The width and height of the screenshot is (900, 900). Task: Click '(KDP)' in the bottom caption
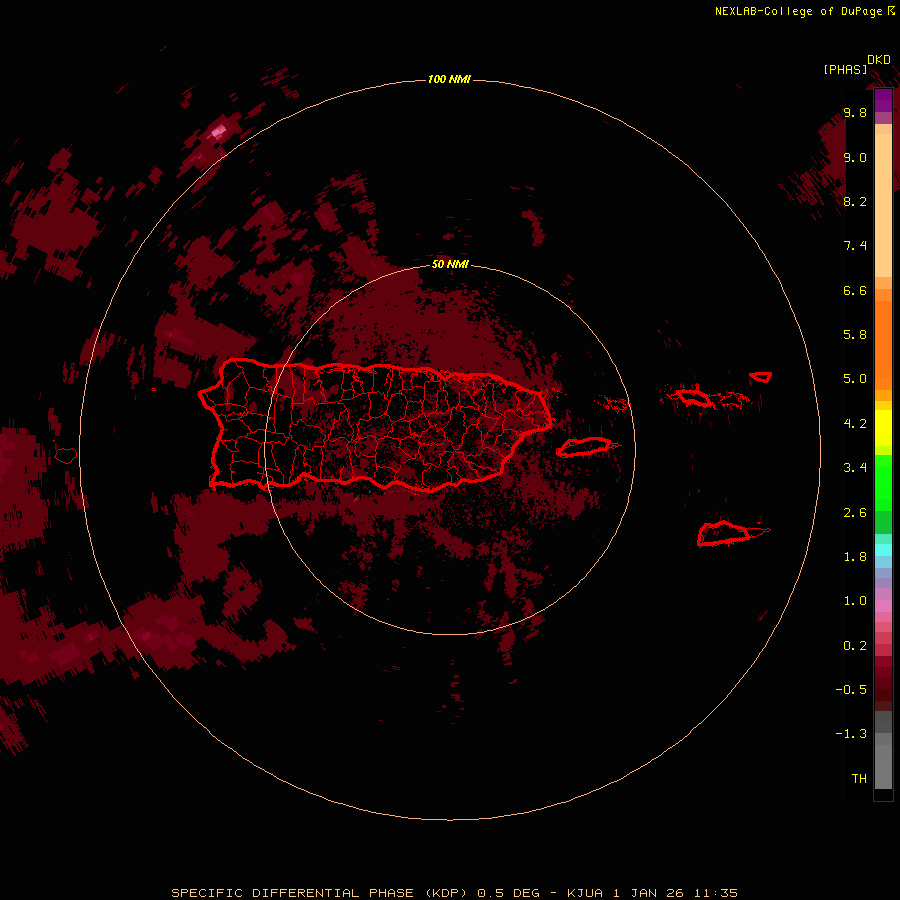click(448, 893)
